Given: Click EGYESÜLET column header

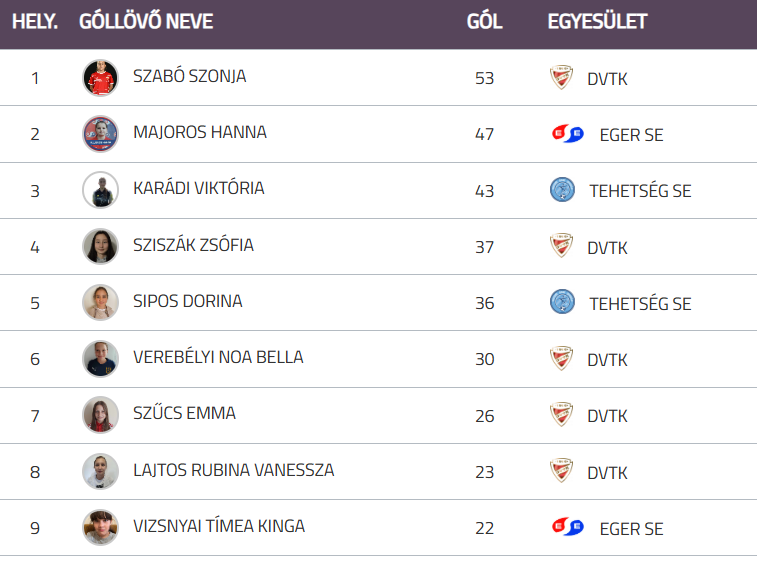Looking at the screenshot, I should [597, 21].
